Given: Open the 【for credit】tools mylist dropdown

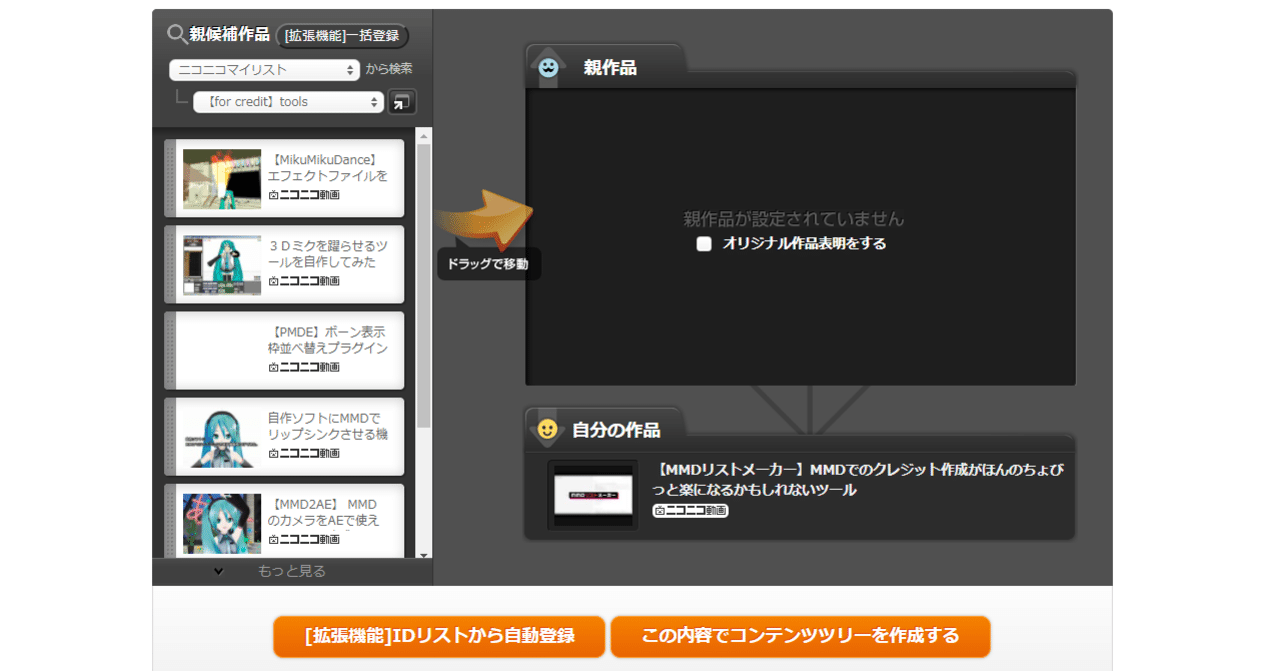Looking at the screenshot, I should pyautogui.click(x=288, y=101).
